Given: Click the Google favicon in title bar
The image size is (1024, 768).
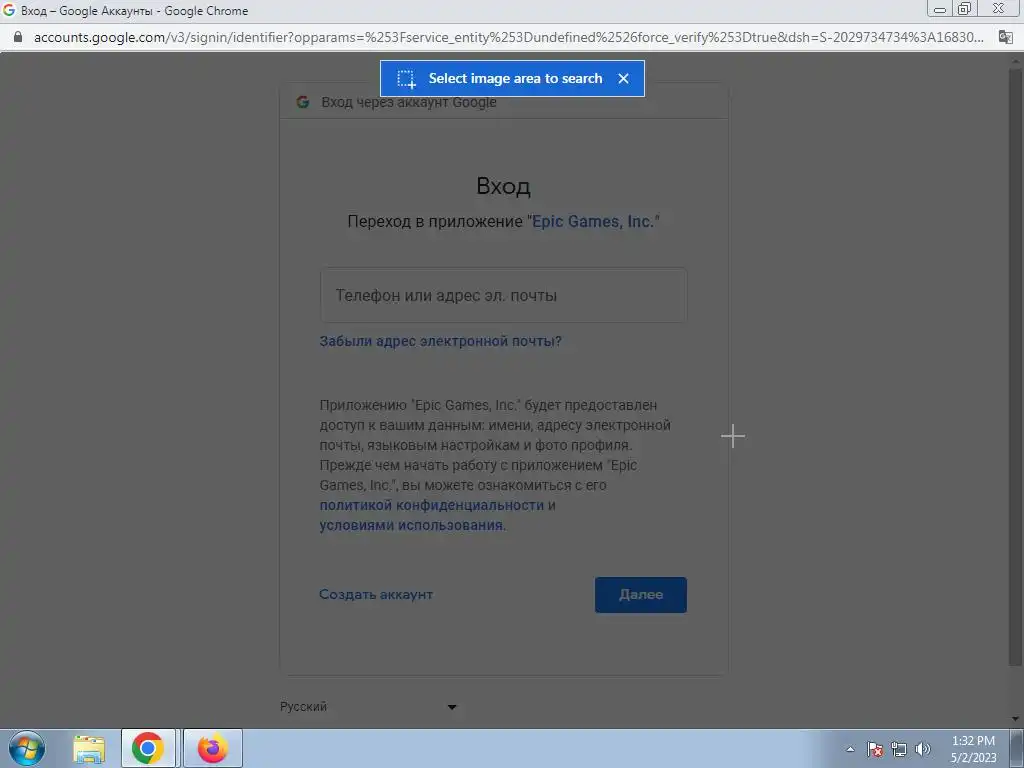Looking at the screenshot, I should (x=8, y=10).
